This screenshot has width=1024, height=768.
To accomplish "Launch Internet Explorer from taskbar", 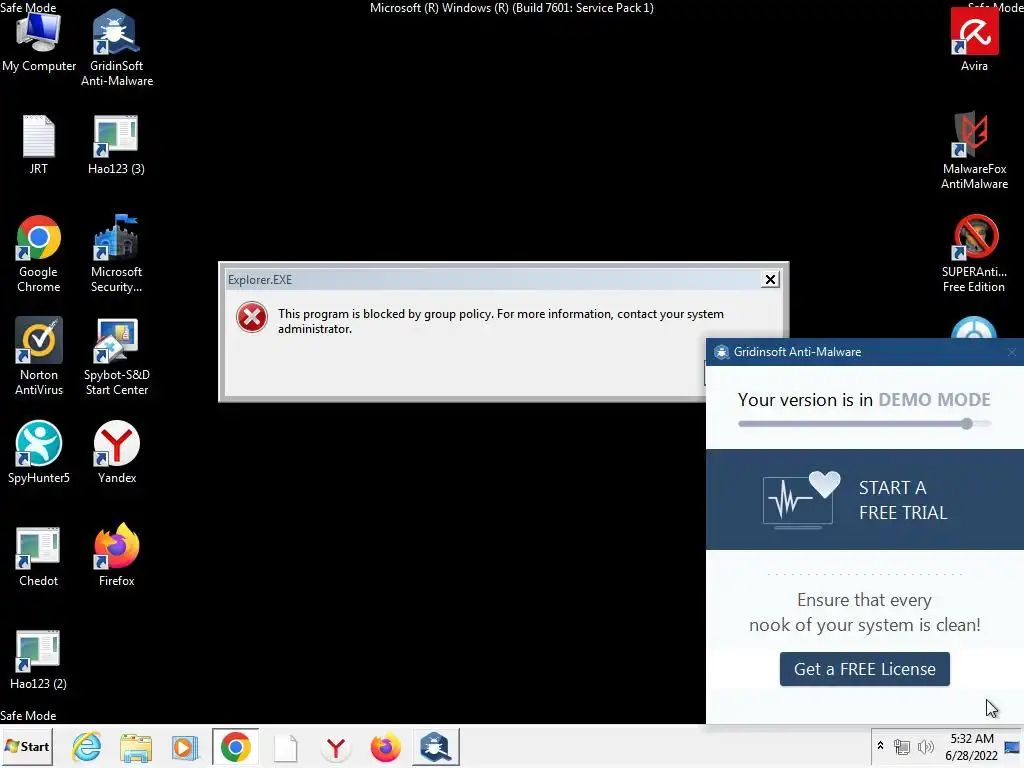I will pos(87,746).
